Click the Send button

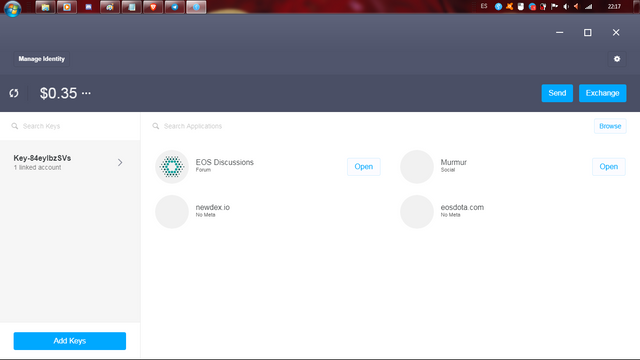click(x=557, y=93)
